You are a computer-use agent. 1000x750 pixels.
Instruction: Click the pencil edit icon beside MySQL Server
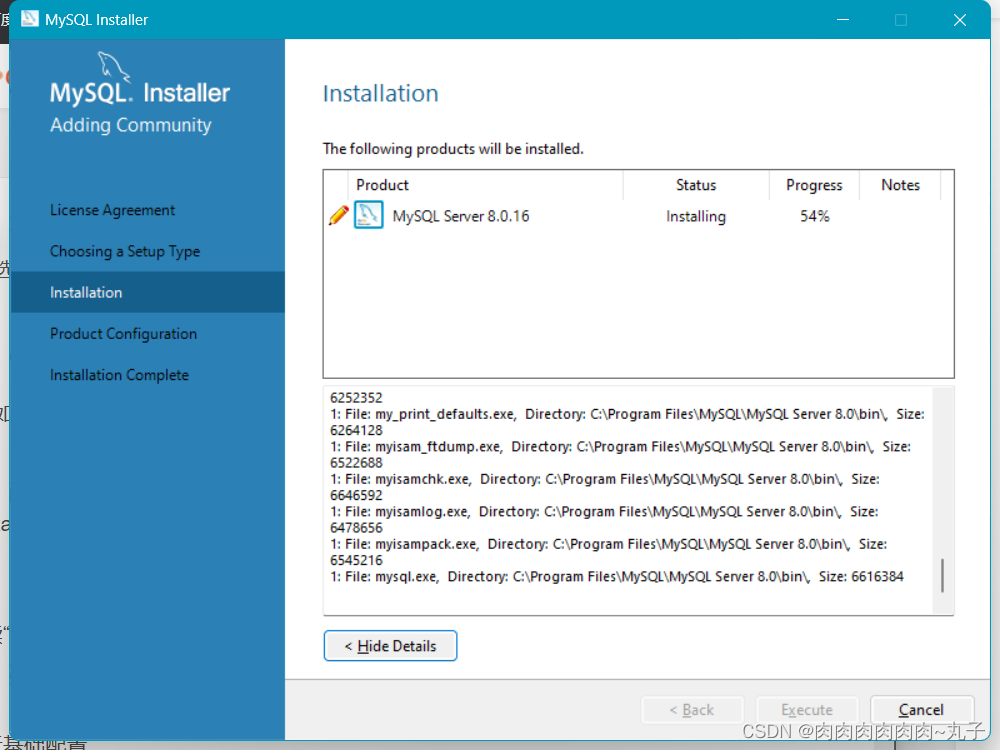click(x=339, y=215)
